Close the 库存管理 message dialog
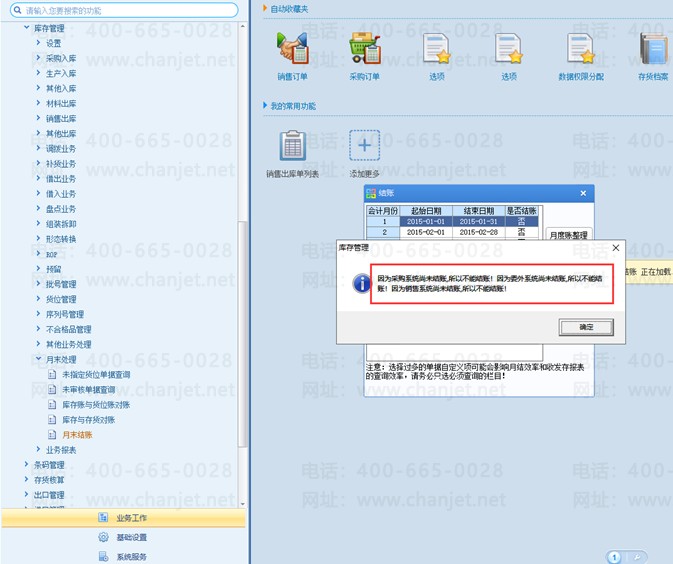This screenshot has height=564, width=673. 615,248
